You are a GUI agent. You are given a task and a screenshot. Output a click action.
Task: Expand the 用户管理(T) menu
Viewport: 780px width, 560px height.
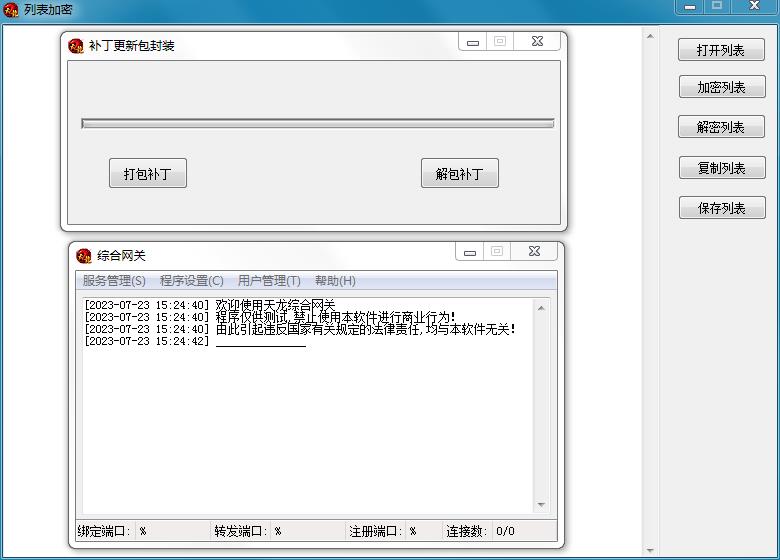[x=269, y=281]
